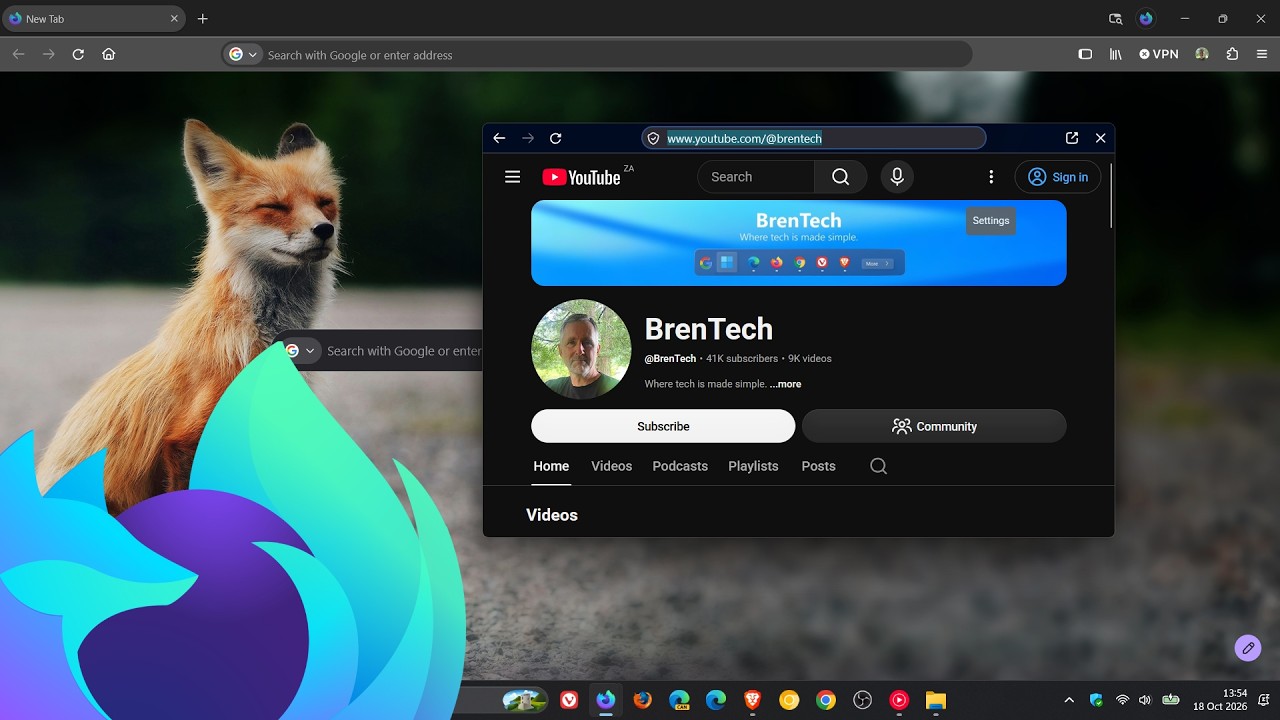Open the Firefox profile avatar in toolbar
1280x720 pixels.
pyautogui.click(x=1202, y=54)
